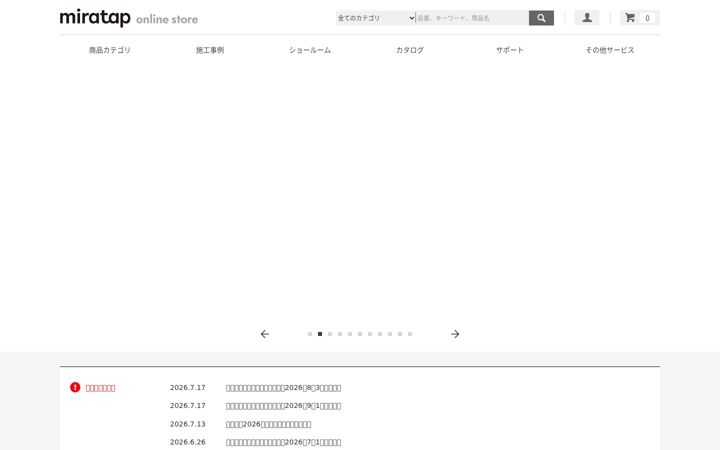Open the 全てのカテゴリ category dropdown
The height and width of the screenshot is (450, 720).
(376, 18)
